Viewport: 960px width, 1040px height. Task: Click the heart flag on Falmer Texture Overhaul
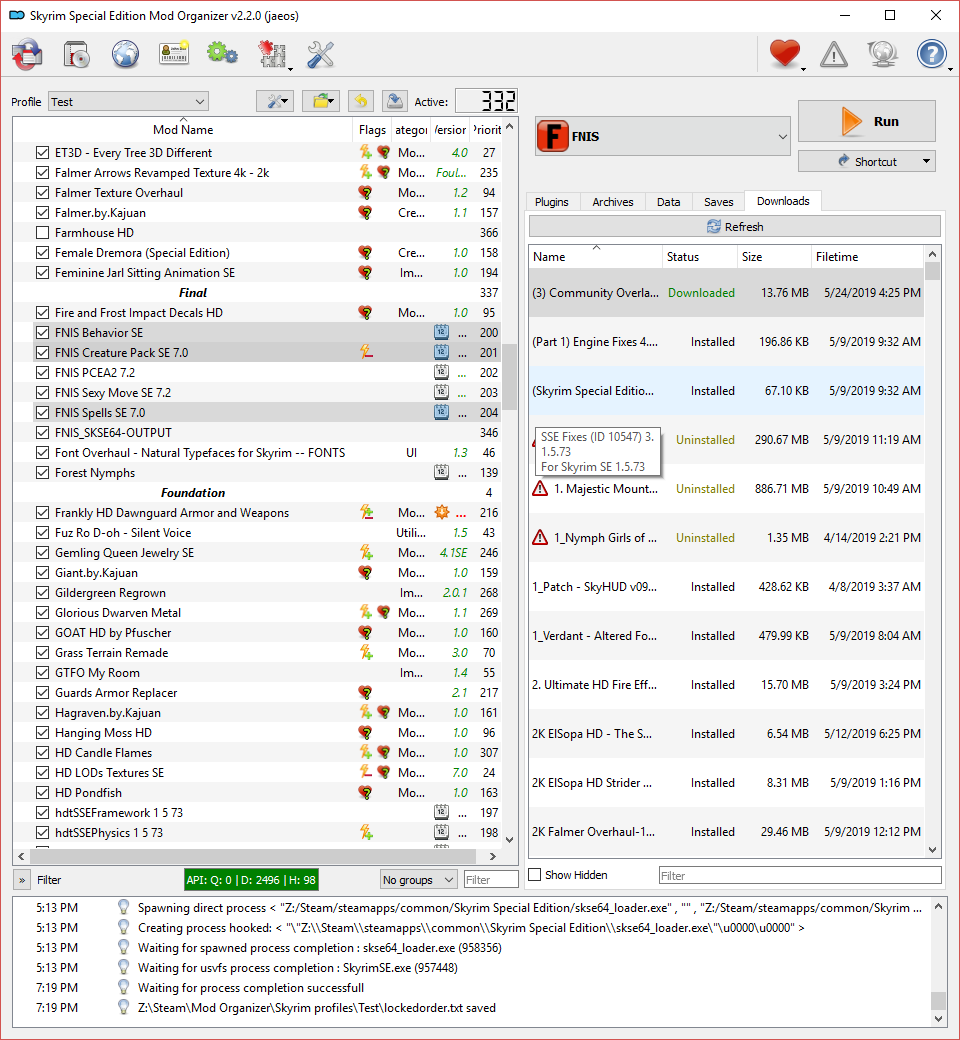365,192
